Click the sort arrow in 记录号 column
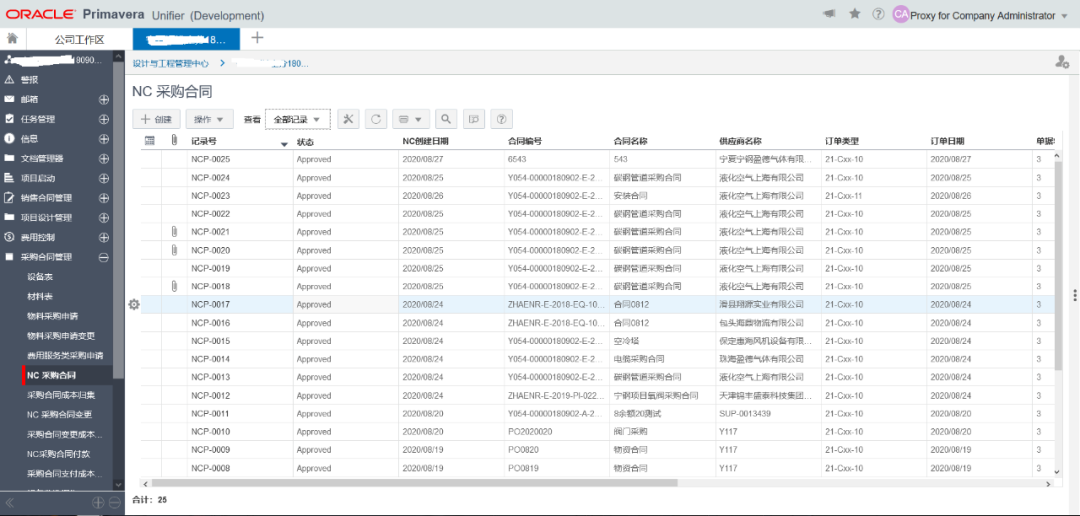1080x516 pixels. coord(284,144)
